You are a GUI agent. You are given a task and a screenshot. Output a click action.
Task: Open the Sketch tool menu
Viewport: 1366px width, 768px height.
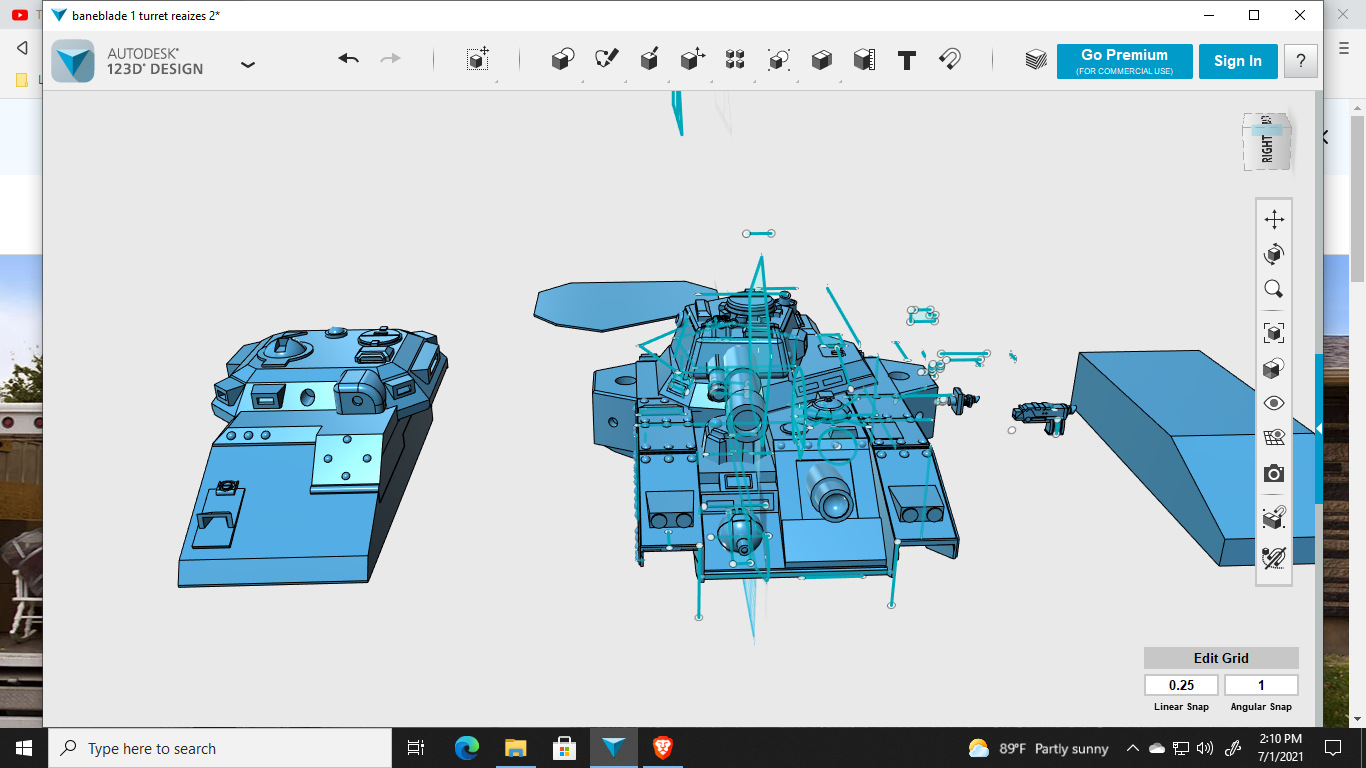tap(606, 59)
